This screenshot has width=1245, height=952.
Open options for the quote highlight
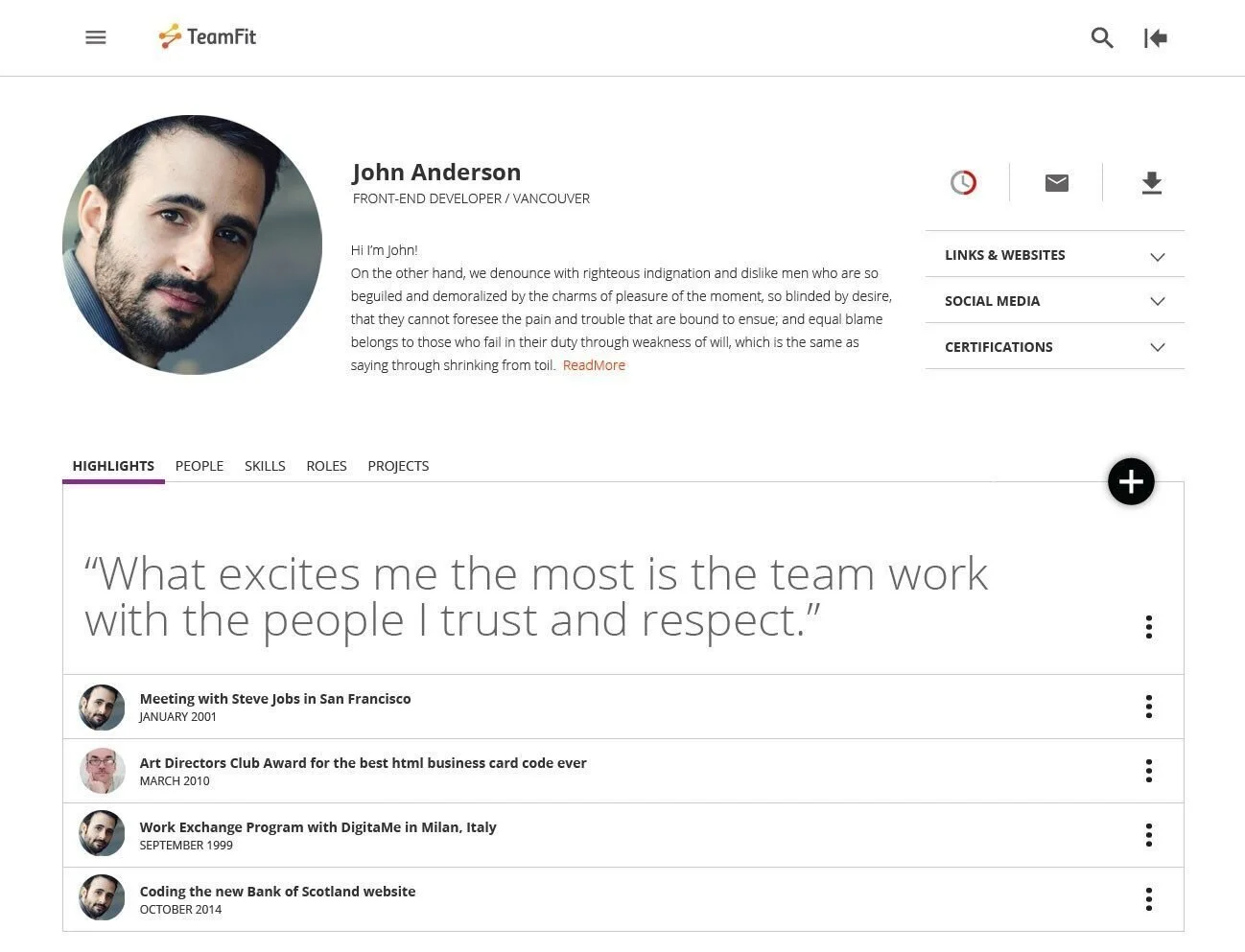[1148, 627]
